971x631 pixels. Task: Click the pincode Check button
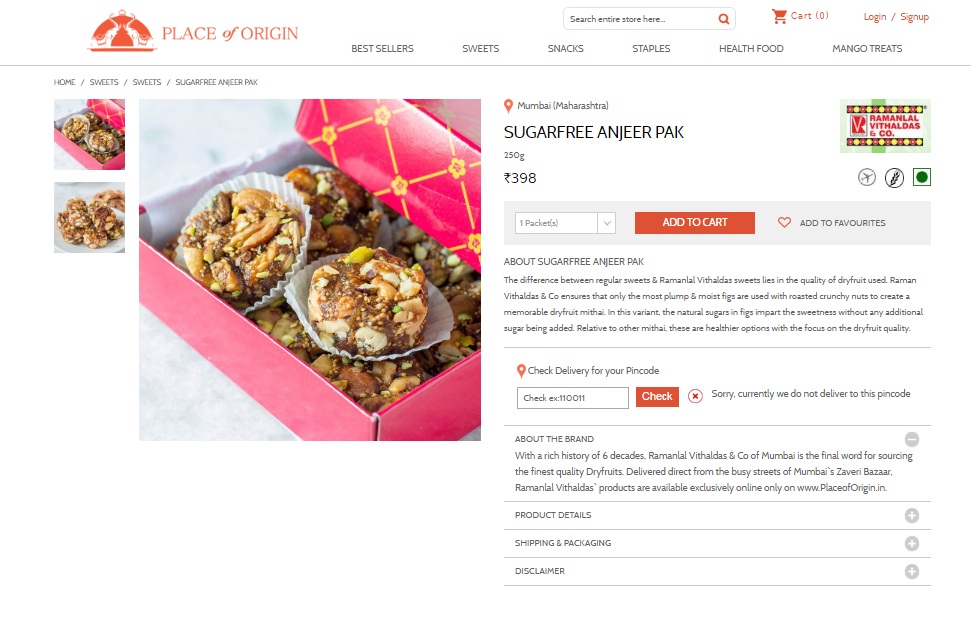(x=657, y=396)
